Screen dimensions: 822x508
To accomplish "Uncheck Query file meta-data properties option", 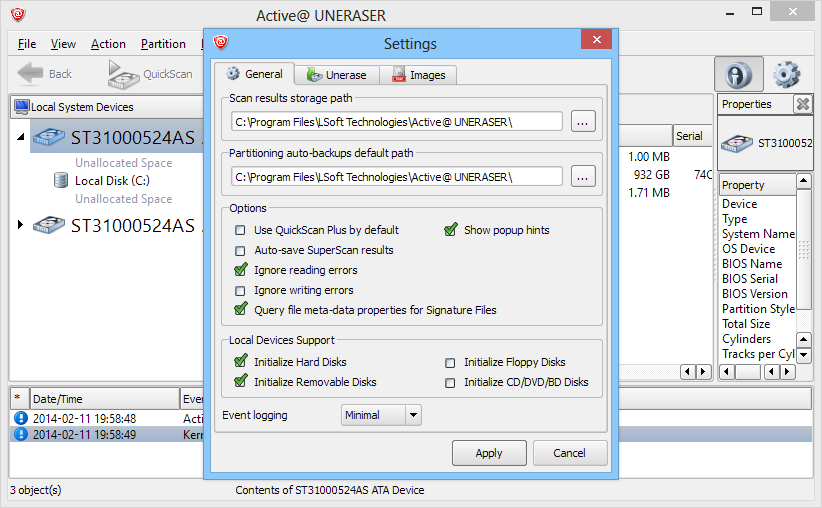I will [x=241, y=309].
